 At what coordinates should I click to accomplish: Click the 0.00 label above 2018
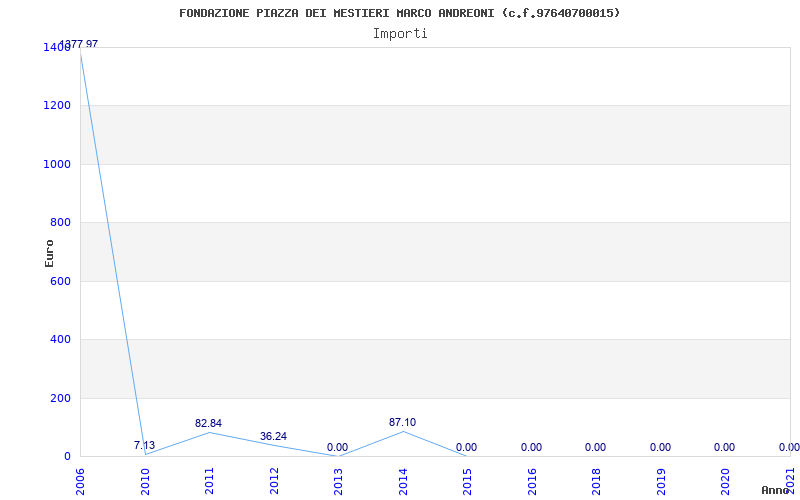(595, 447)
